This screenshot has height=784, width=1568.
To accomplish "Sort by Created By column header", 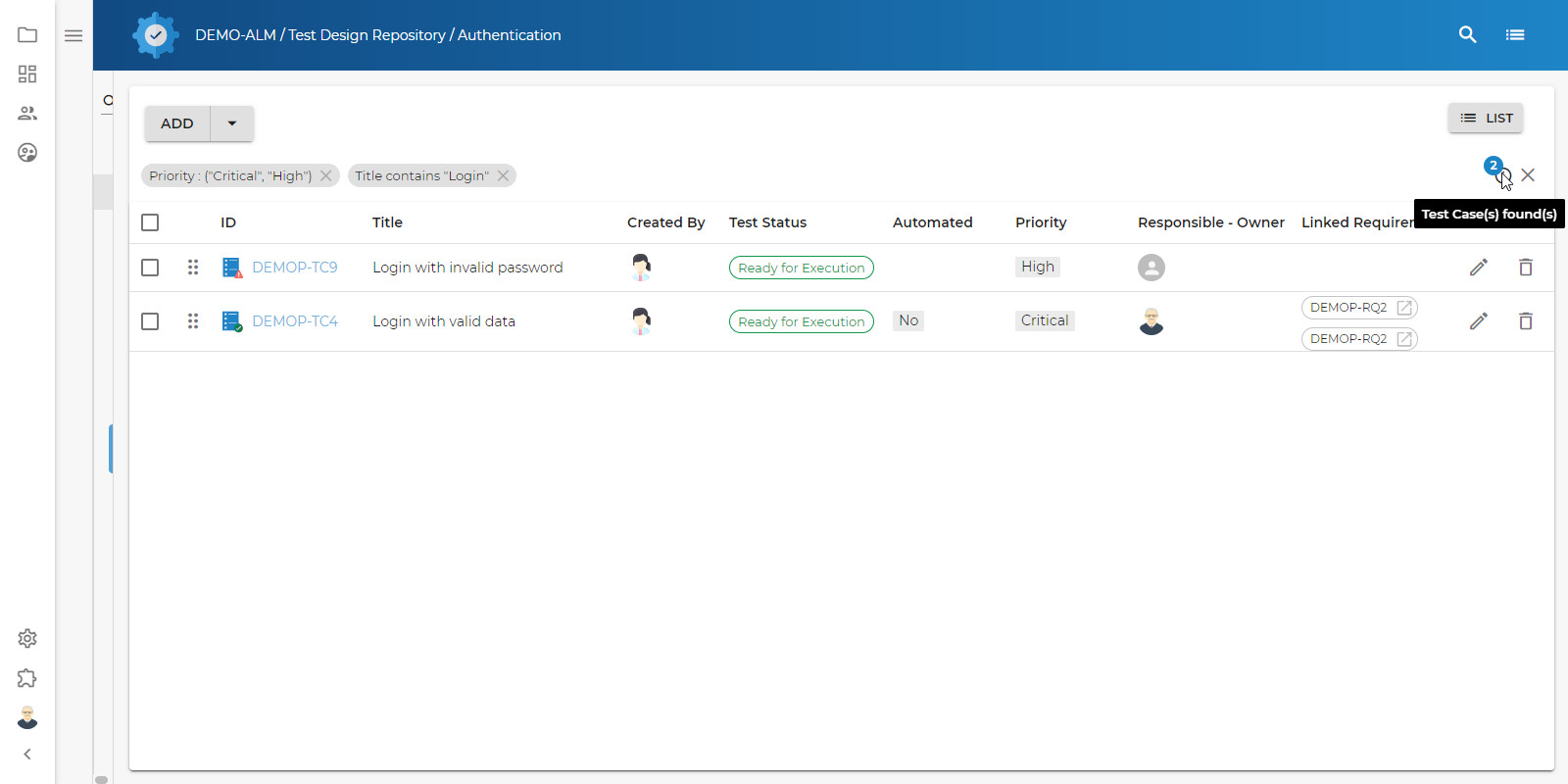I will click(x=666, y=222).
